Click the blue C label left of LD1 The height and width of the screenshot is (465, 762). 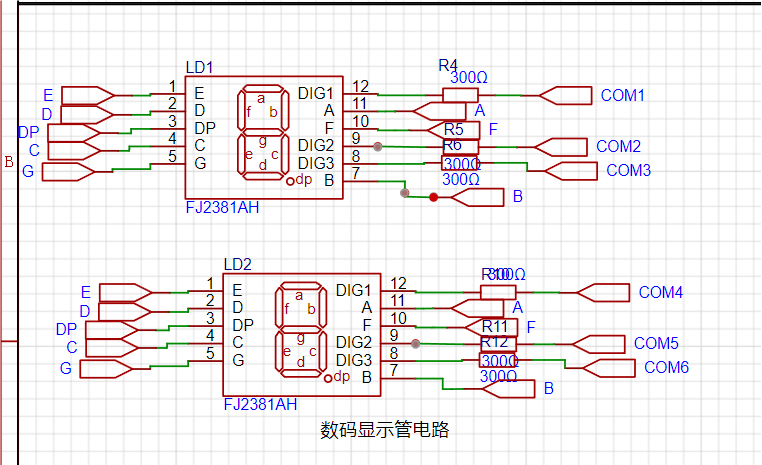coord(34,150)
